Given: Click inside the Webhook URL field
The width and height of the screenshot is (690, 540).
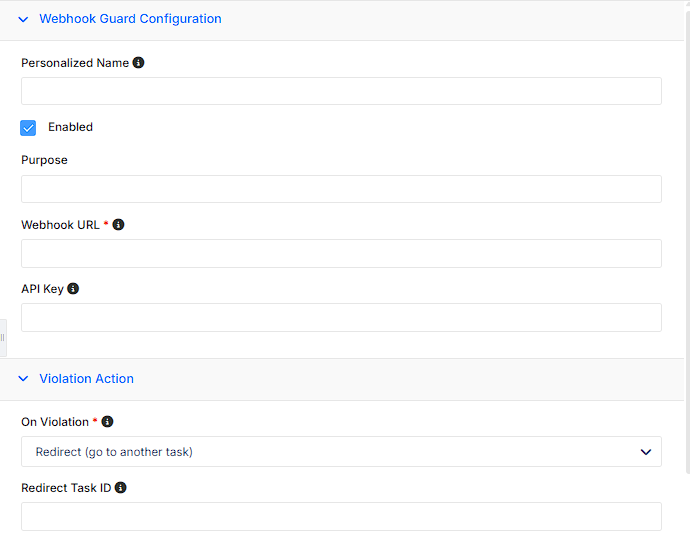Looking at the screenshot, I should [341, 253].
